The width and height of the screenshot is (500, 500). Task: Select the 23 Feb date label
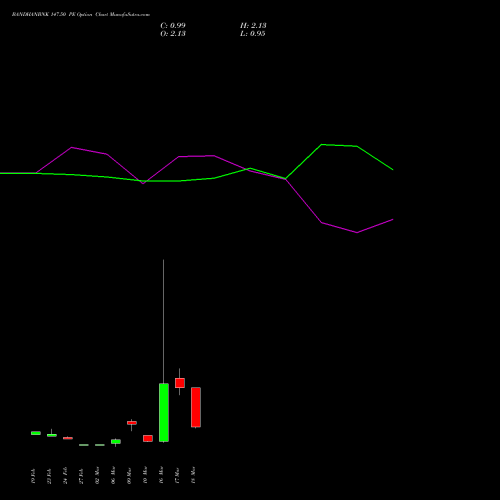click(x=49, y=475)
